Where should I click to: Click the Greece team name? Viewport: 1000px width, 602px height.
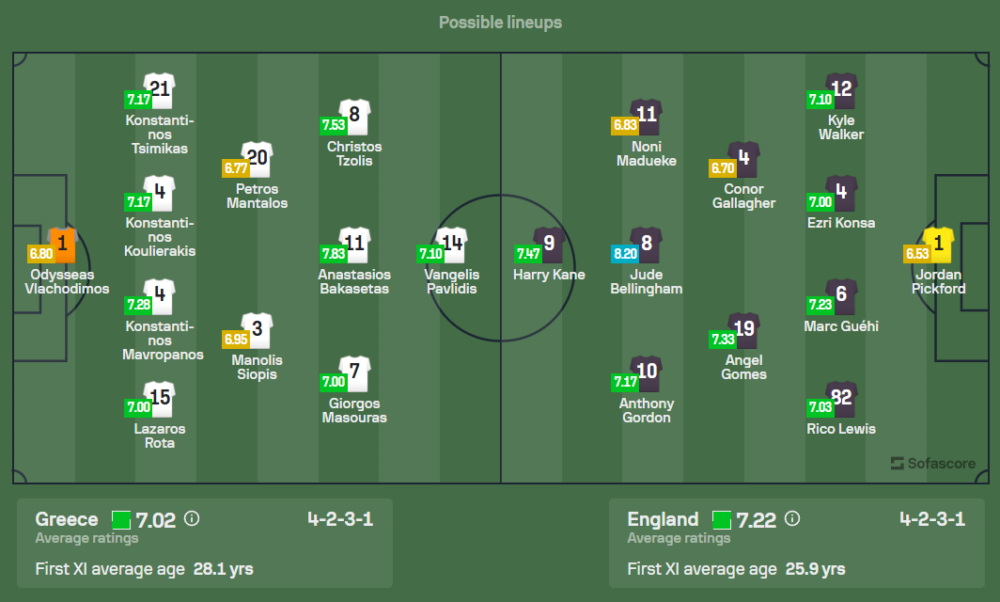pyautogui.click(x=66, y=519)
